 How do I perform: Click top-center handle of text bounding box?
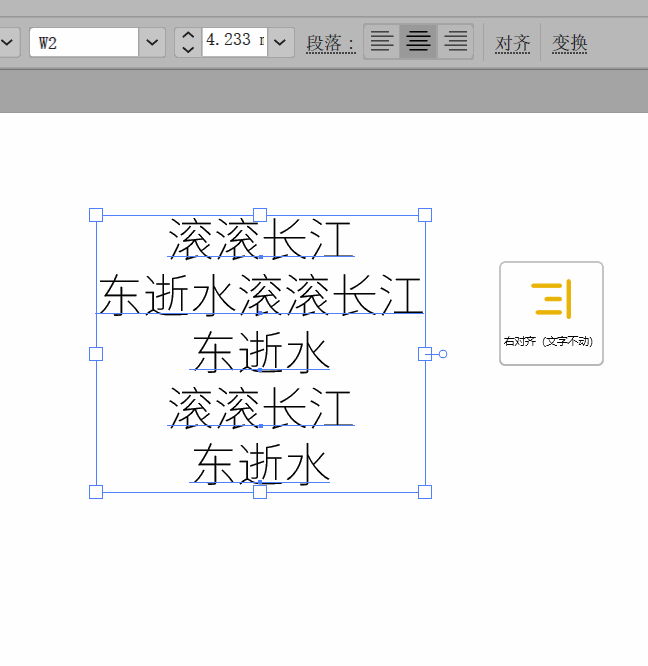(x=260, y=215)
